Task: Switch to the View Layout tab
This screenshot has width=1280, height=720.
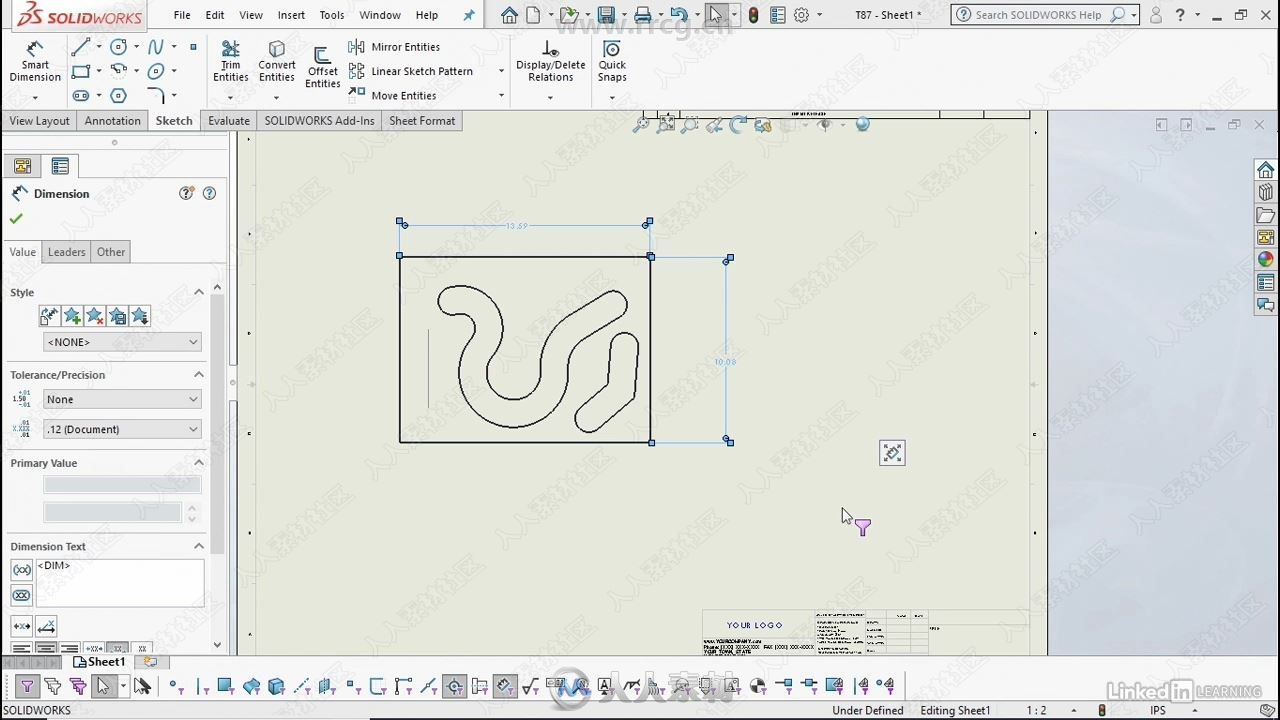Action: 39,121
